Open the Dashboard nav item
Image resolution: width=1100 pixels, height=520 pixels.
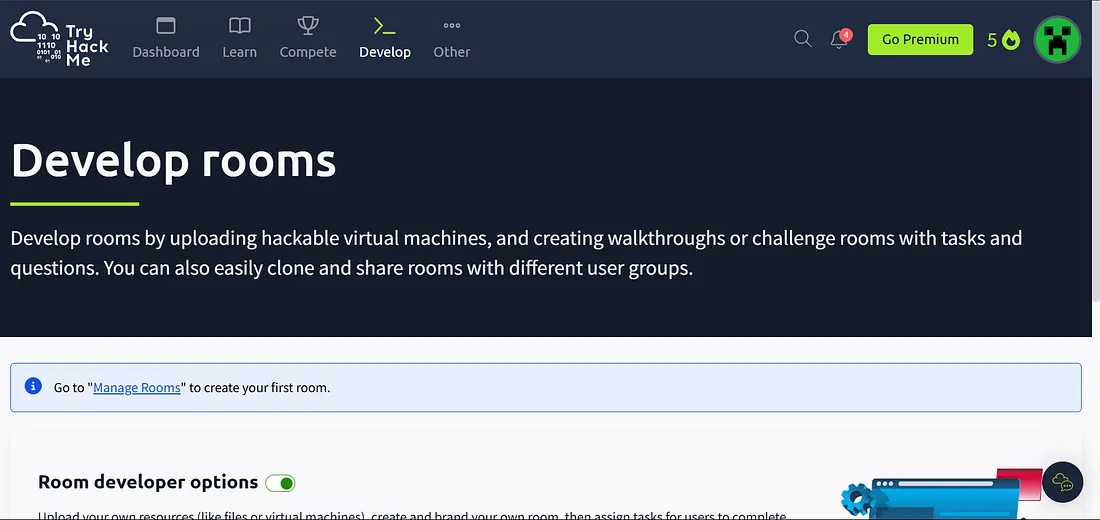[x=166, y=39]
